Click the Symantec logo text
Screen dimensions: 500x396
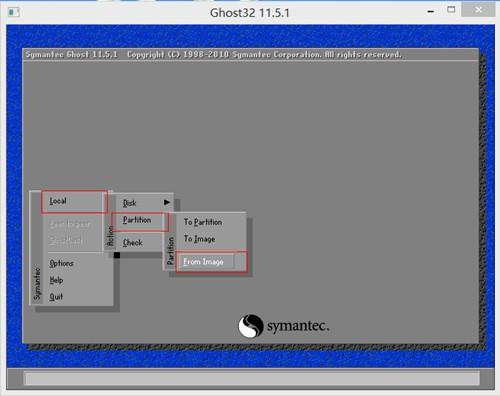pyautogui.click(x=298, y=326)
